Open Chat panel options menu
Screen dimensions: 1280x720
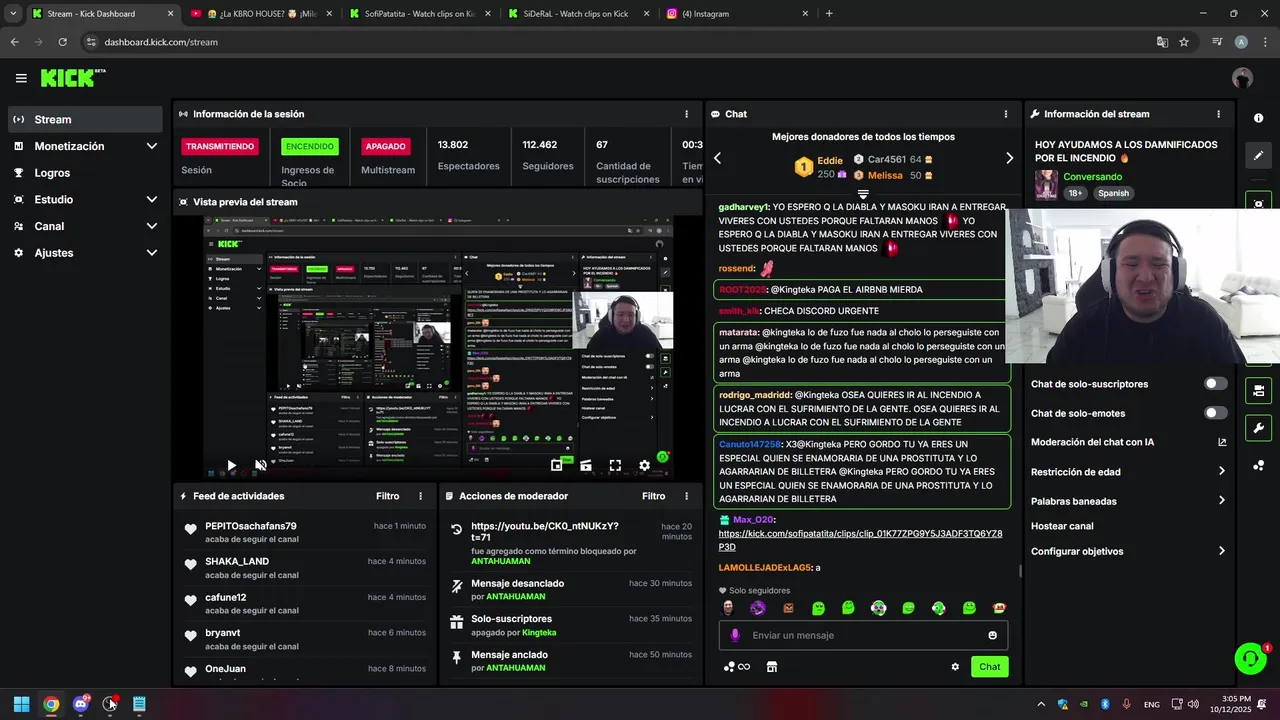(1006, 114)
